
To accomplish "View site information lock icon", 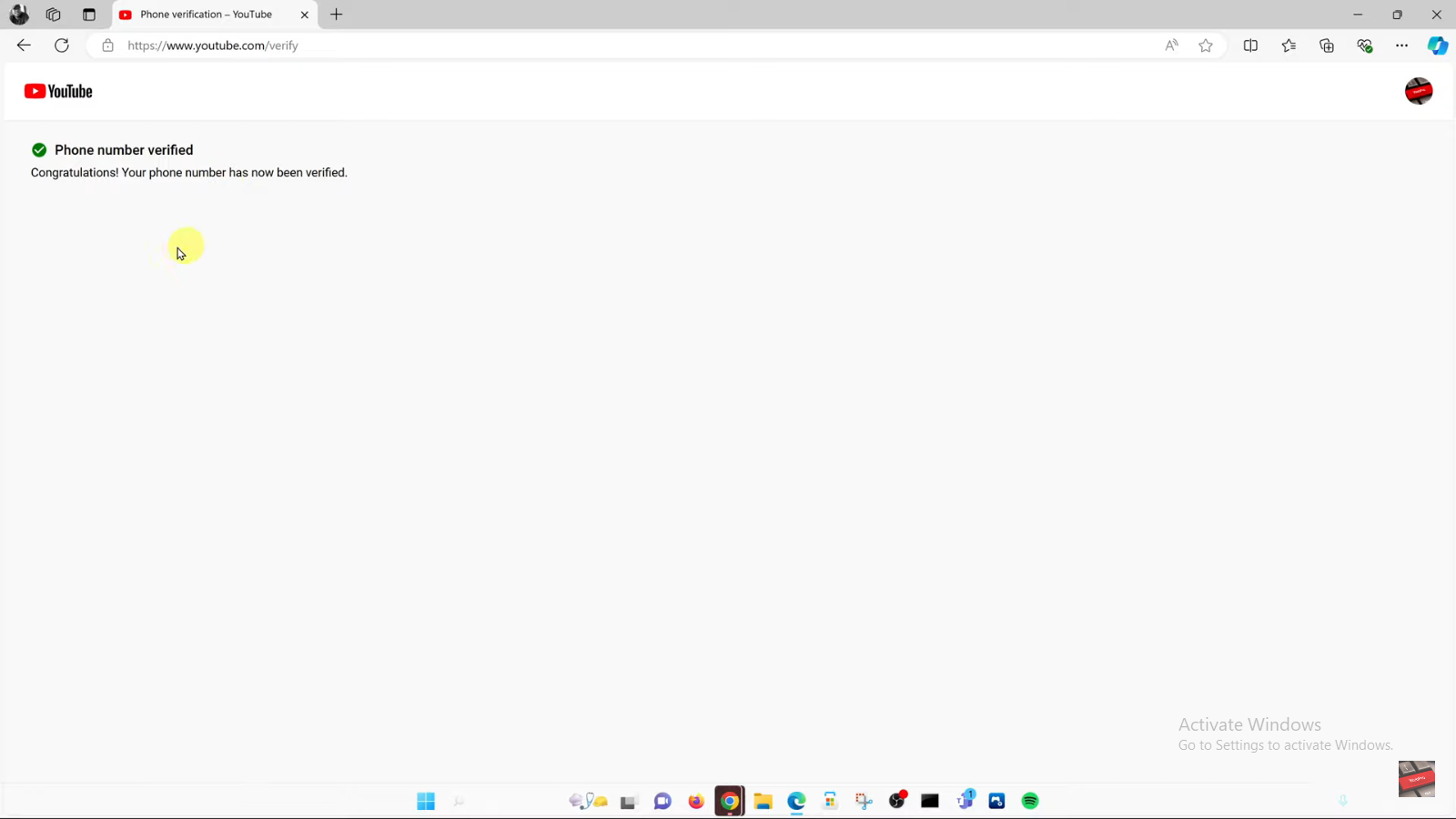I will (x=107, y=45).
